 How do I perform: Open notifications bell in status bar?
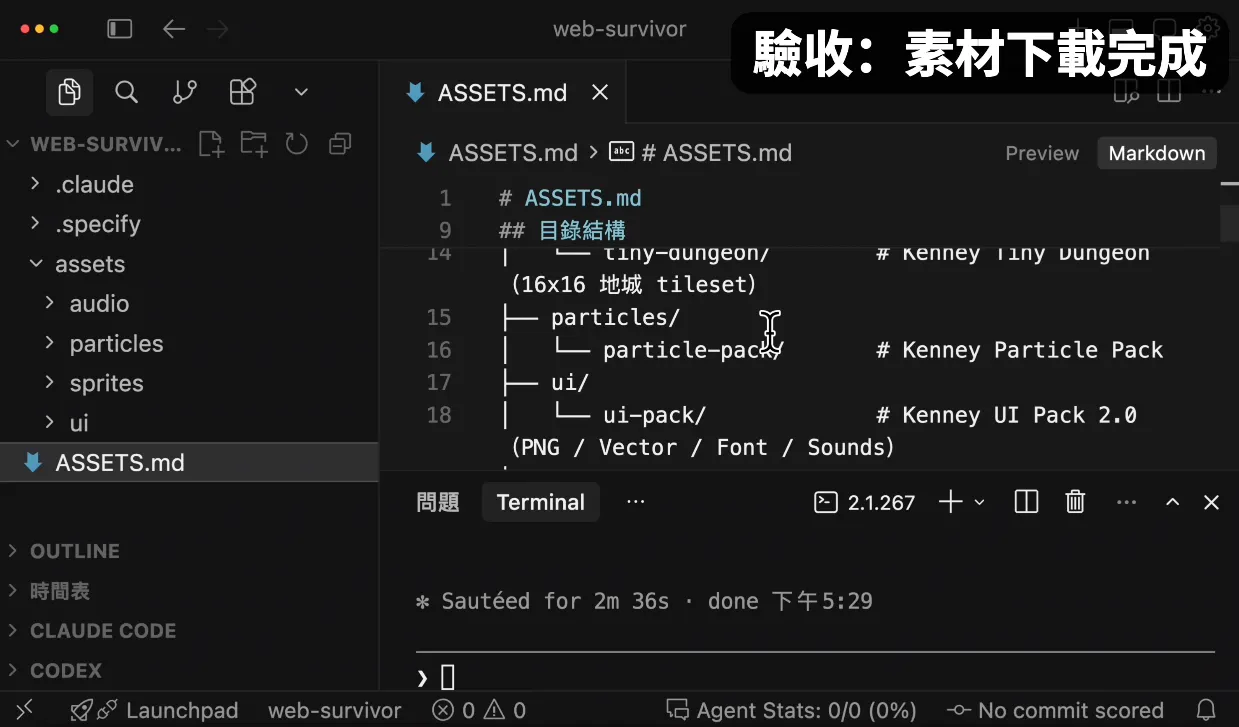(1207, 710)
